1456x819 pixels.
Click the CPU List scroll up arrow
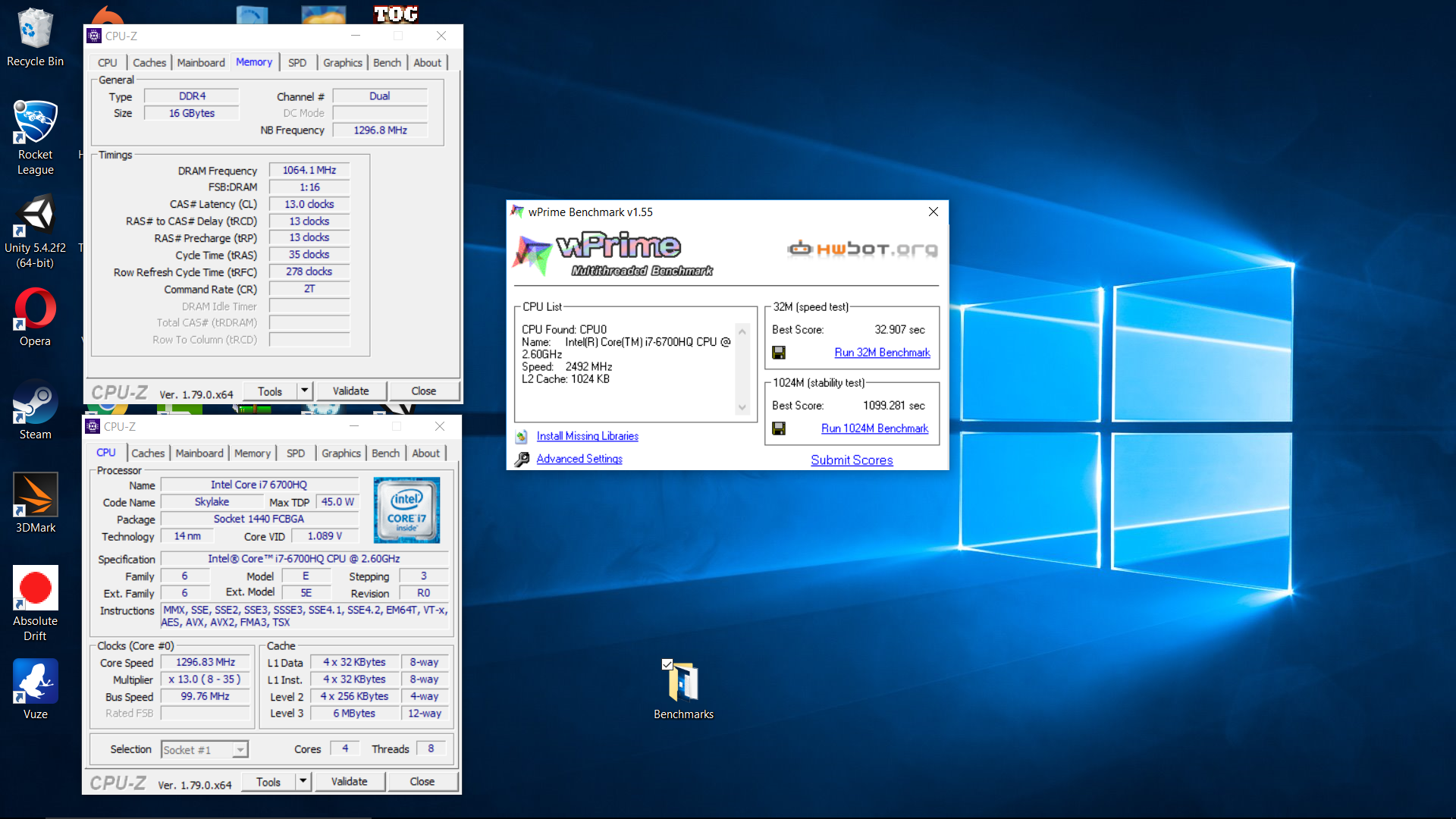point(742,331)
